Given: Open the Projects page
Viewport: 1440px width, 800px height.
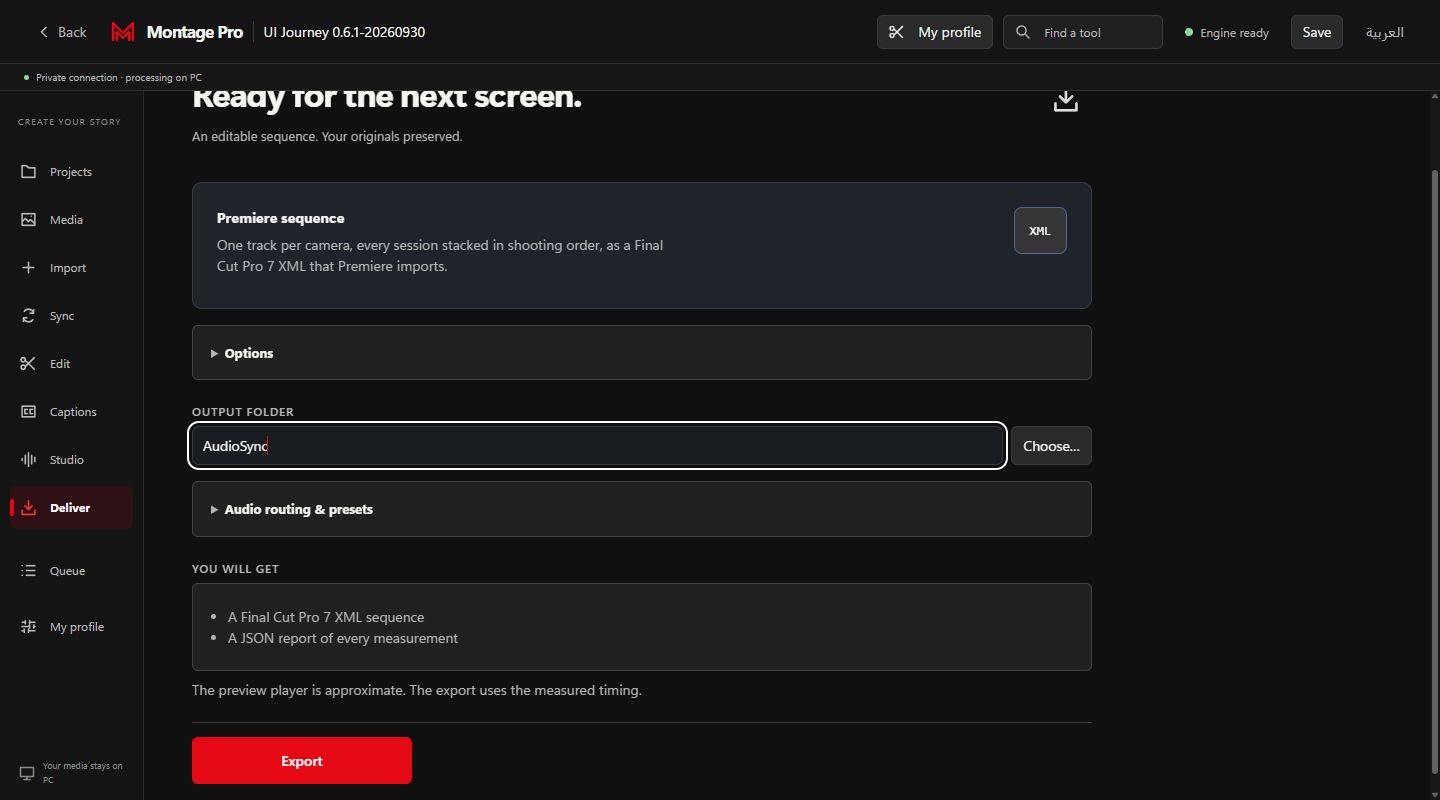Looking at the screenshot, I should click(71, 172).
